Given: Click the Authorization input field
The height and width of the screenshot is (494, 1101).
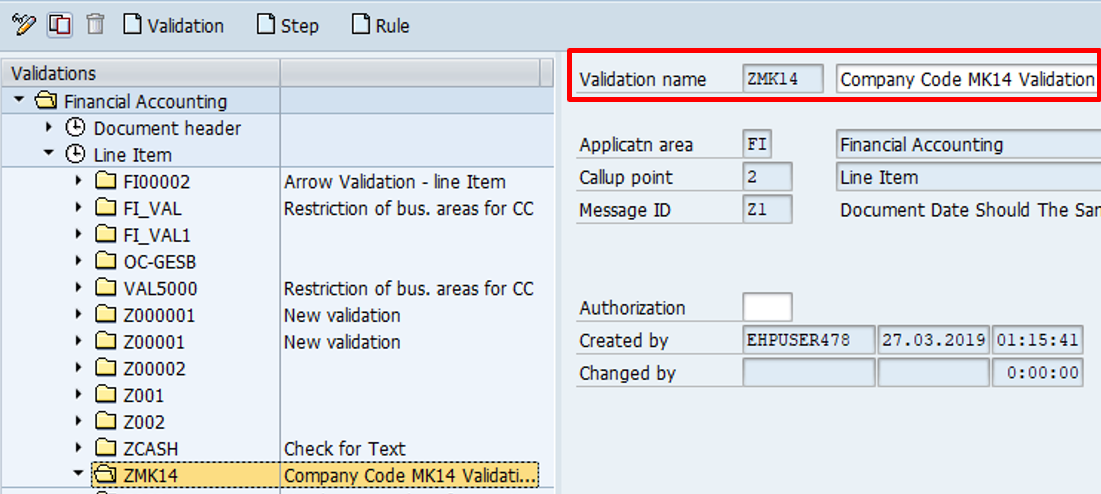Looking at the screenshot, I should 767,308.
